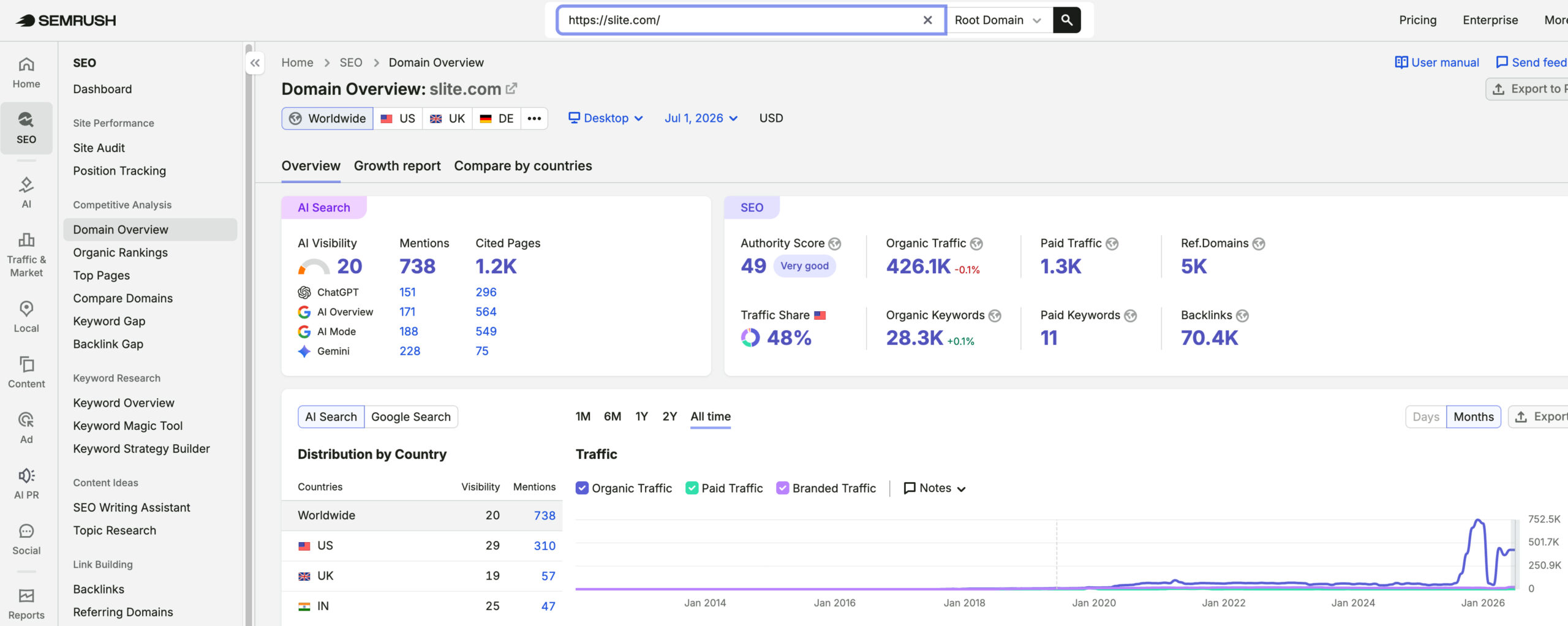Open Growth report tab
The image size is (1568, 626).
(397, 166)
